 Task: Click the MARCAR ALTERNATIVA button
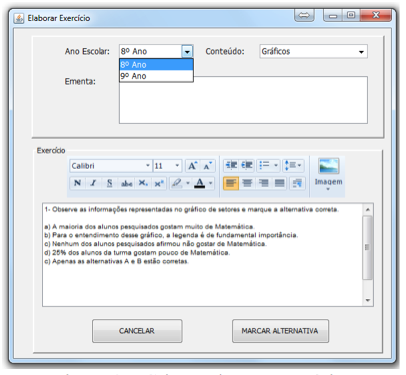pos(280,331)
